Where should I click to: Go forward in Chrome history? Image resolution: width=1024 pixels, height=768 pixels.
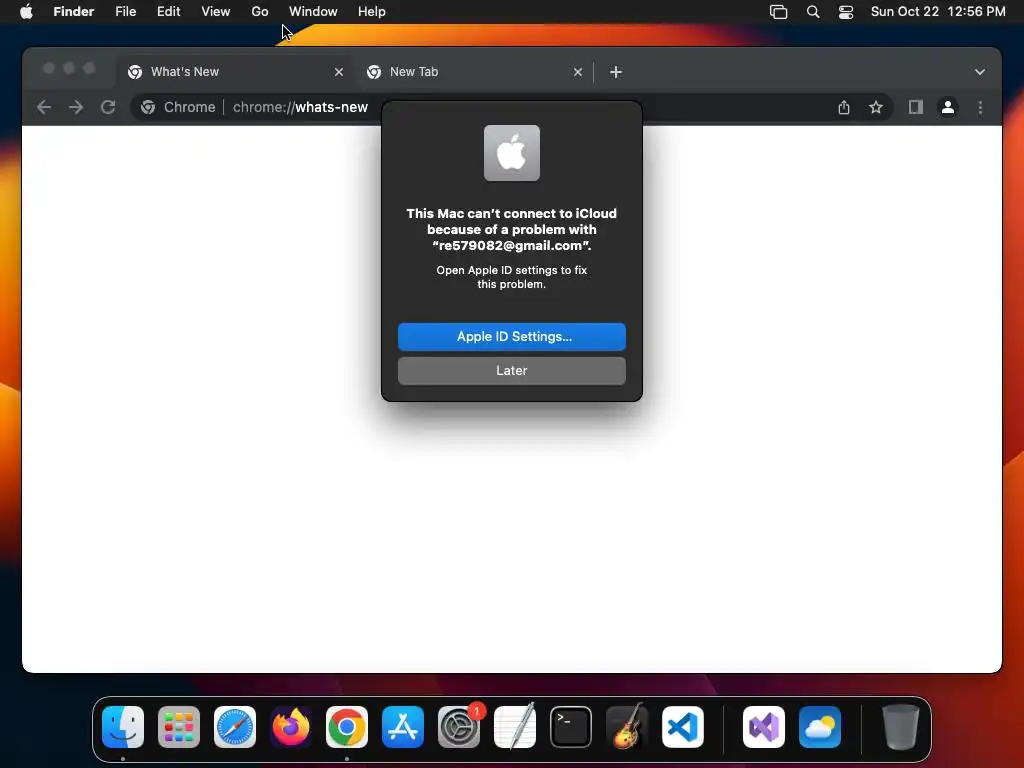[76, 107]
